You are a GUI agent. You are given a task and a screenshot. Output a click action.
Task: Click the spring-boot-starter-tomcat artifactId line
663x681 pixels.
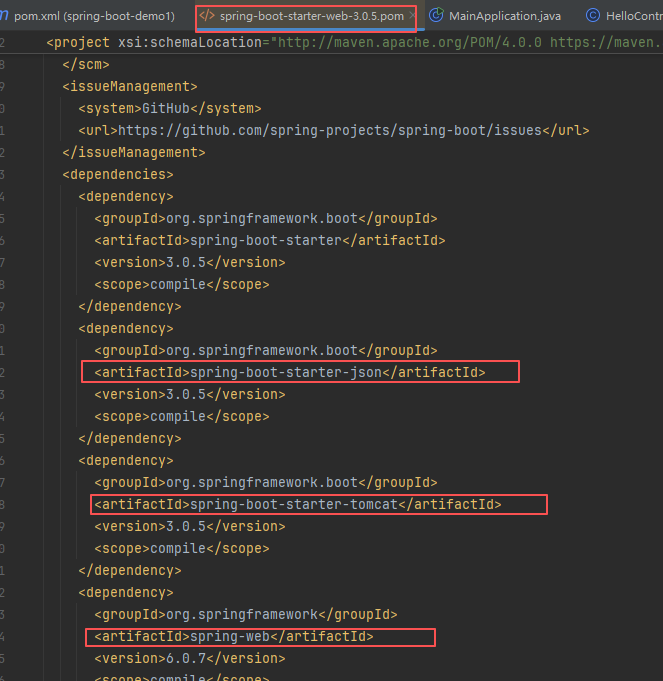pos(298,504)
